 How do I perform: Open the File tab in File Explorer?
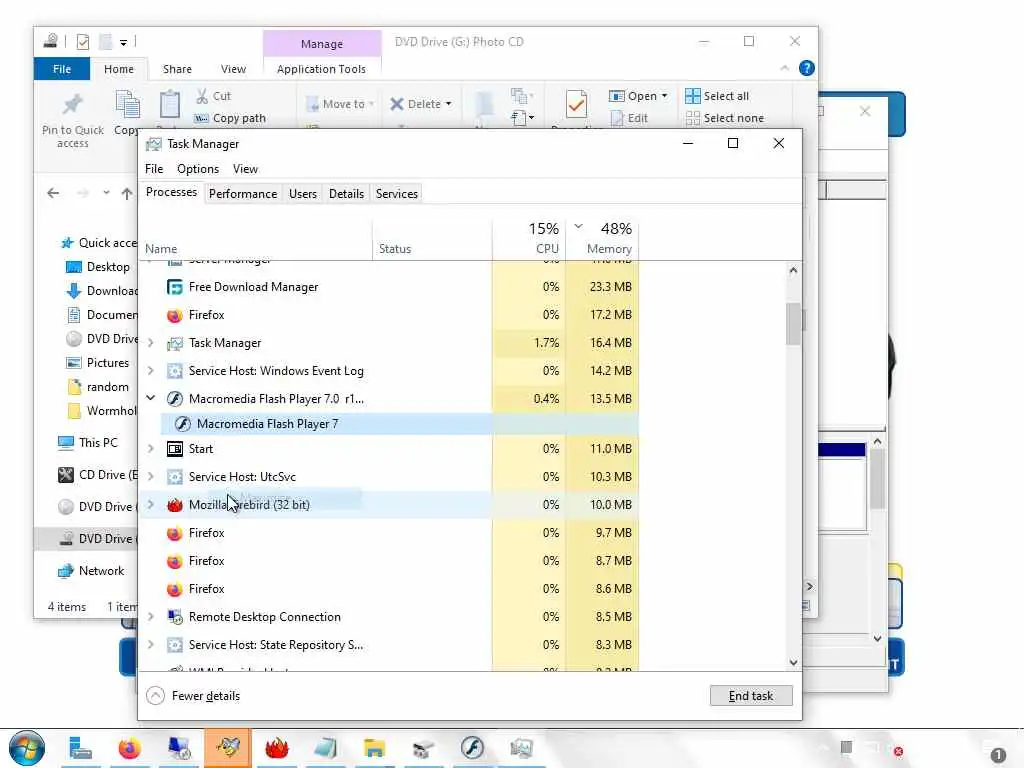(x=62, y=69)
